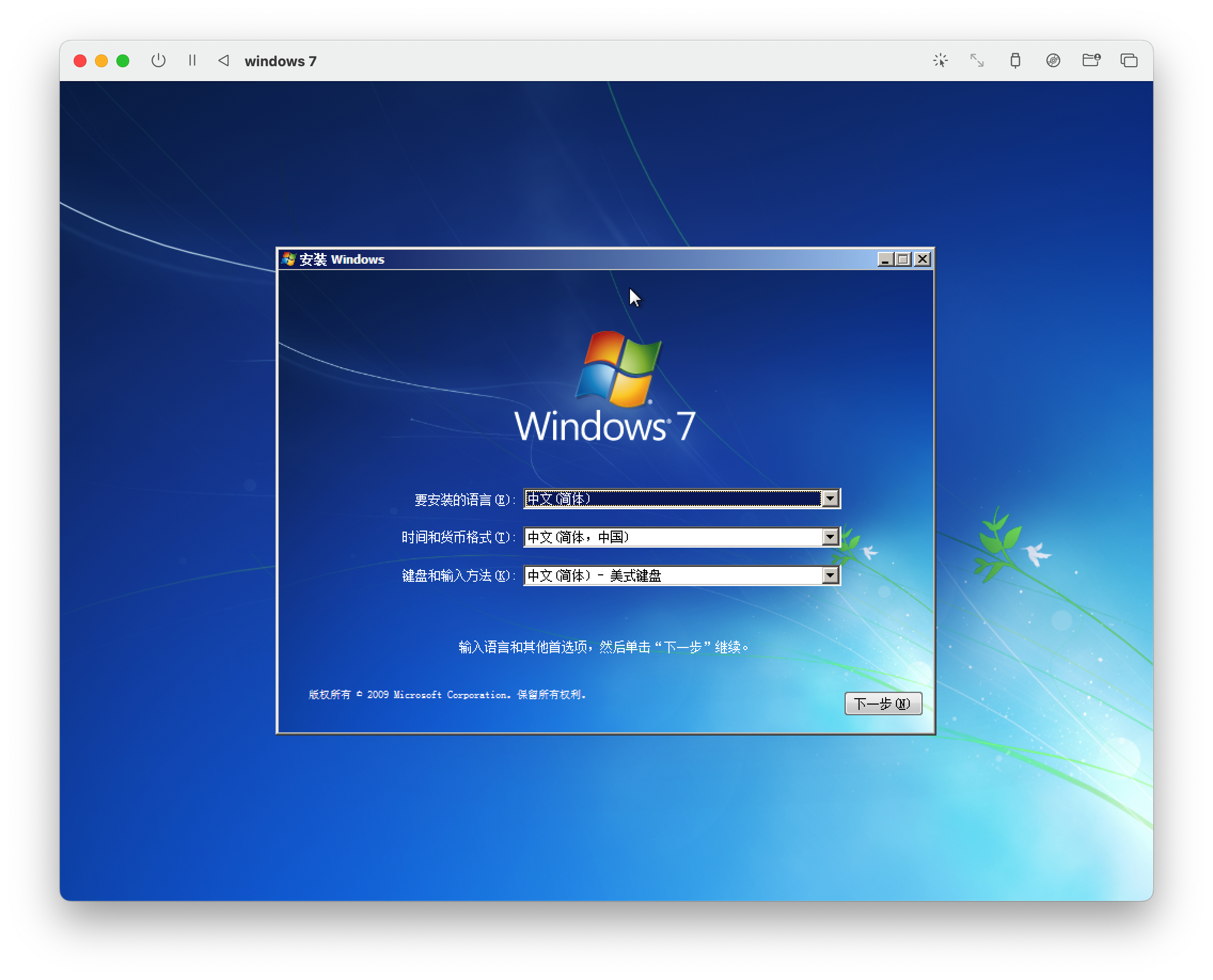This screenshot has width=1213, height=980.
Task: Click the 安装 Windows window title bar
Action: [565, 259]
